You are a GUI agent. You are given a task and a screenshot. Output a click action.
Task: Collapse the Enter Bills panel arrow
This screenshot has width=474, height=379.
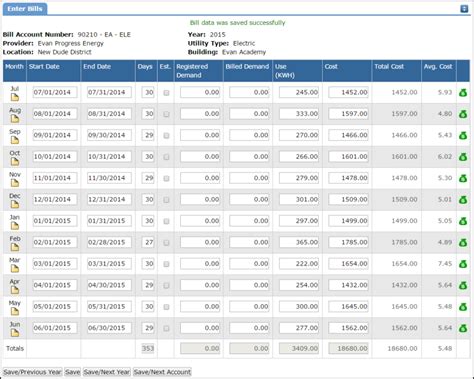(x=464, y=9)
